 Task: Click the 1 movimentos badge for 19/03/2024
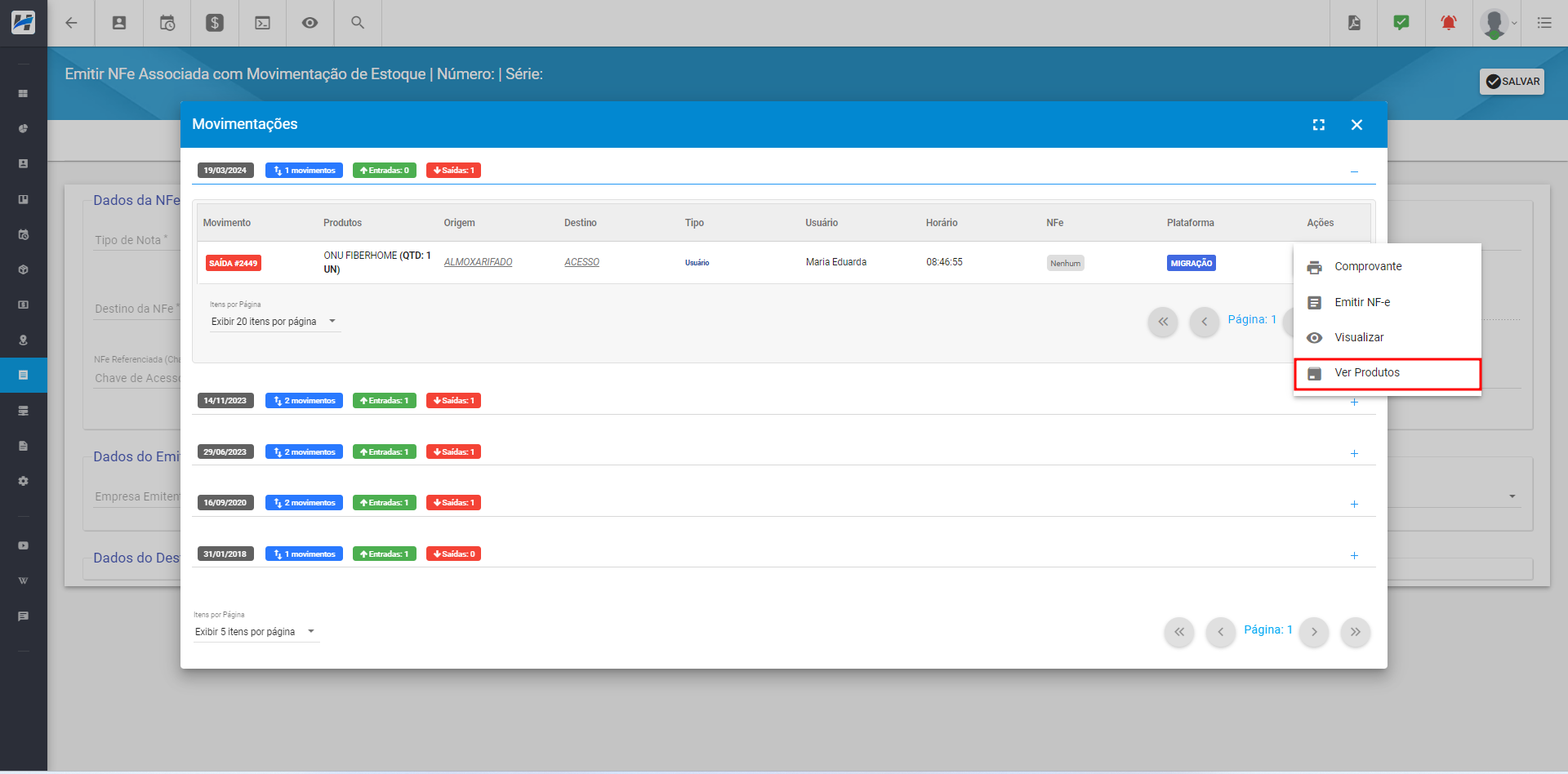(x=304, y=171)
